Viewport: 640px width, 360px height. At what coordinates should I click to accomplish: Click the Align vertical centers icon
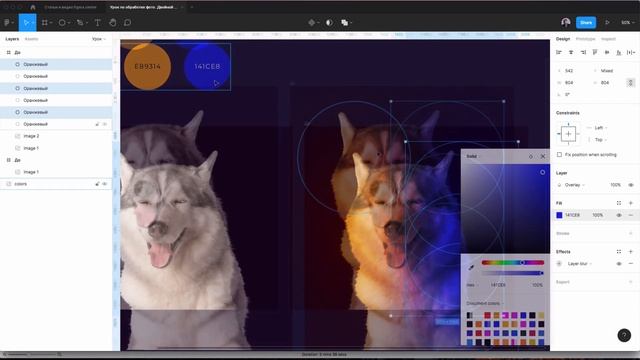click(607, 52)
